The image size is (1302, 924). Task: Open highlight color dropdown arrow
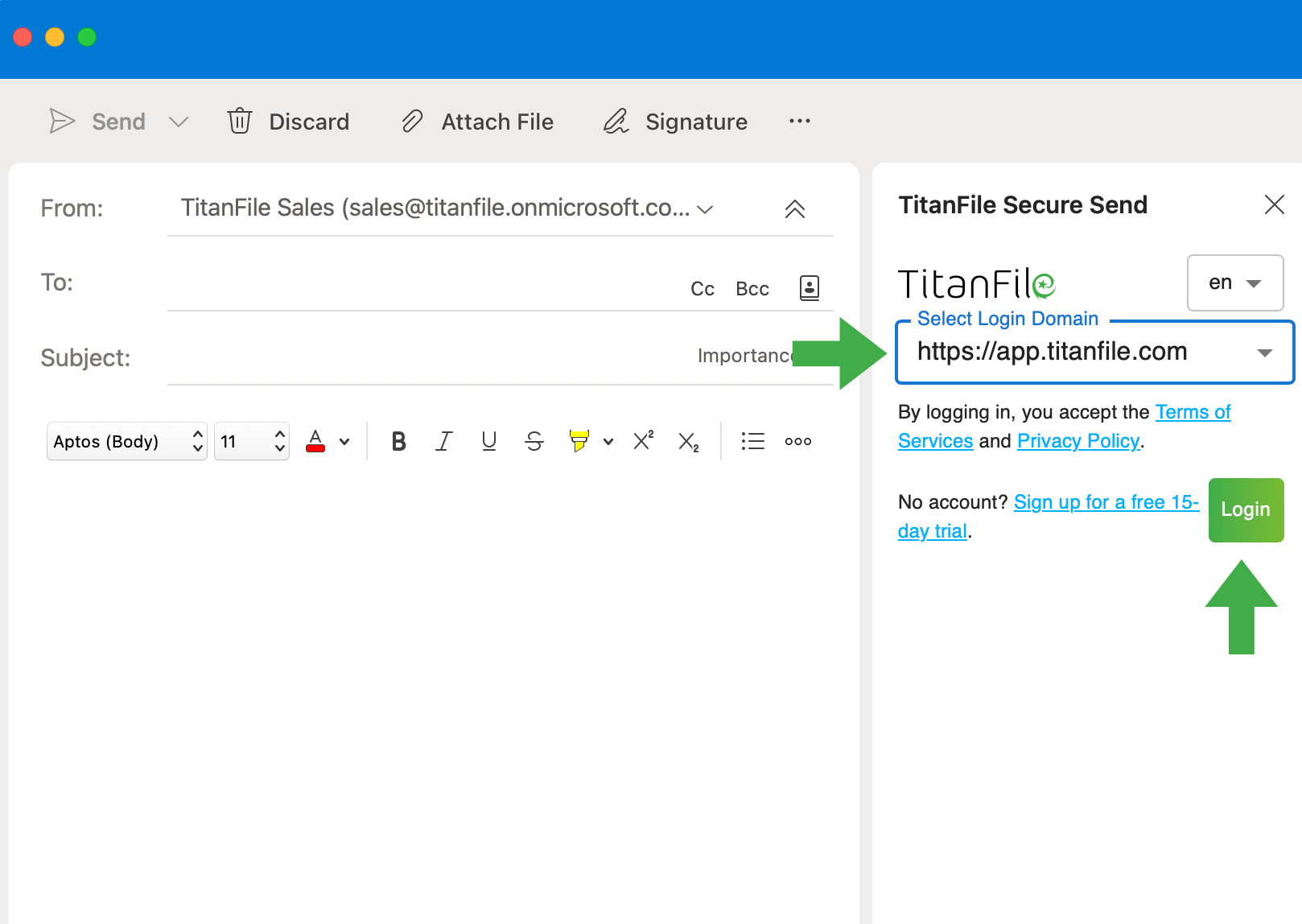pos(608,441)
